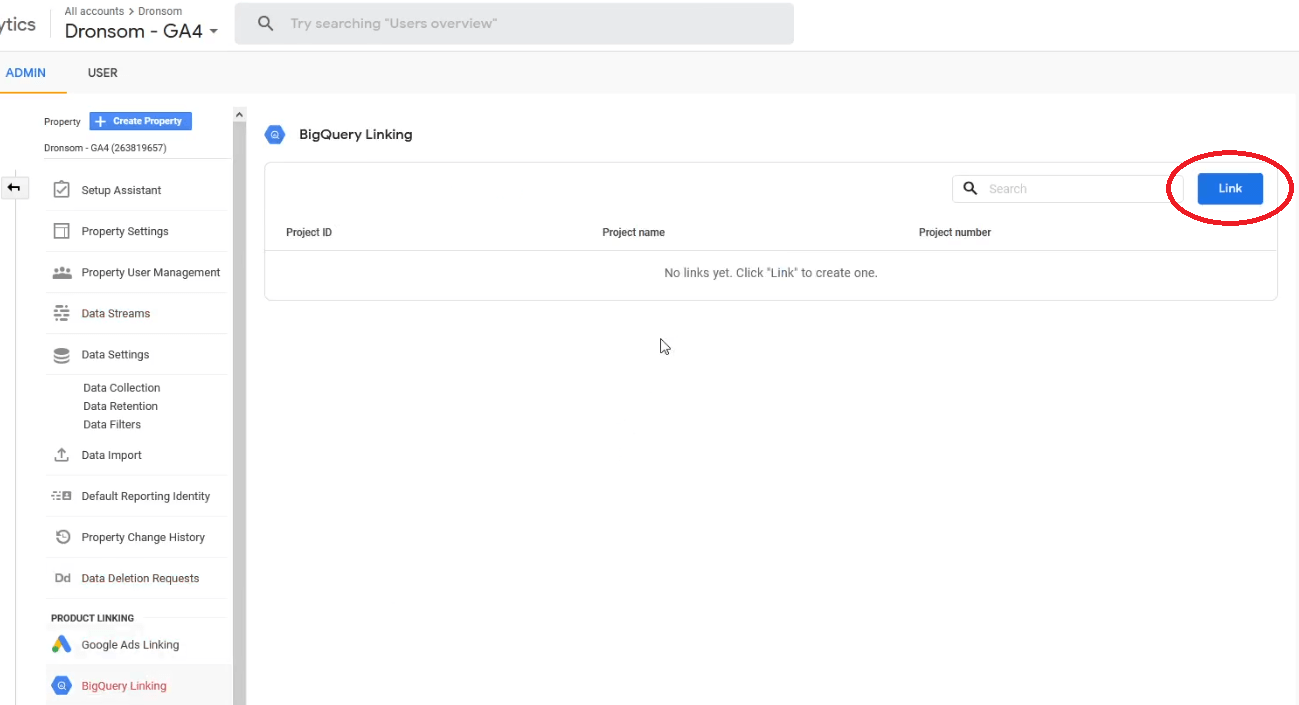Viewport: 1299px width, 705px height.
Task: Click the Data Deletion Requests Dd icon
Action: pos(62,578)
